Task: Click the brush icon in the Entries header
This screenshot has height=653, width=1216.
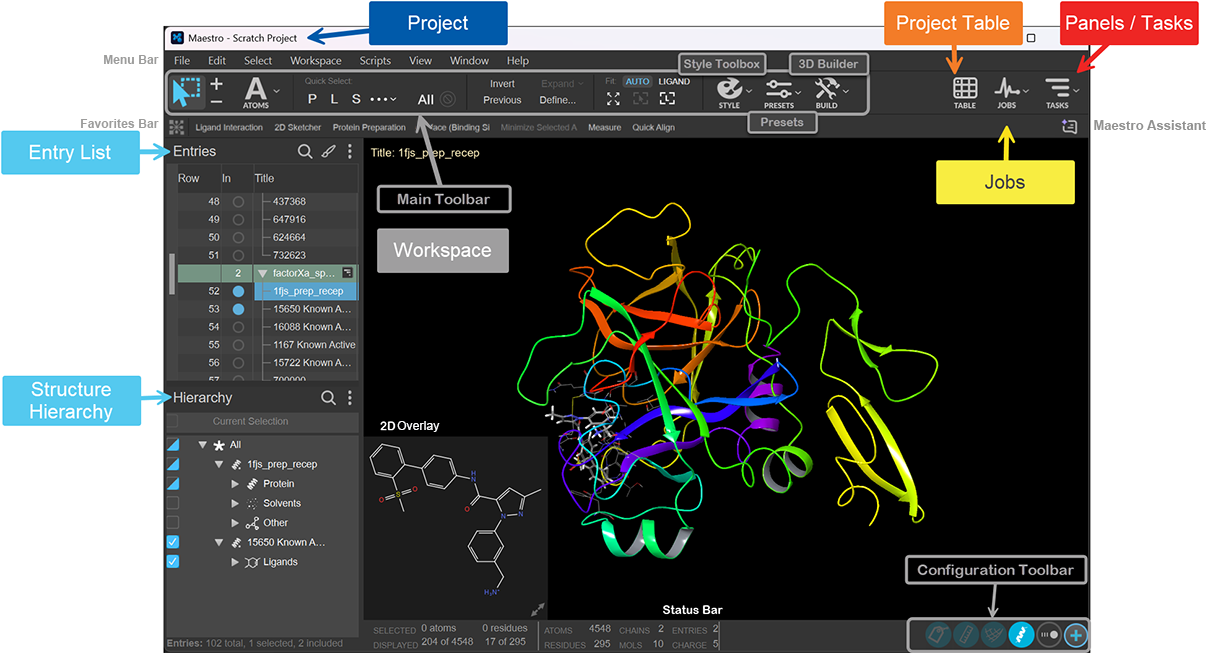Action: (x=328, y=152)
